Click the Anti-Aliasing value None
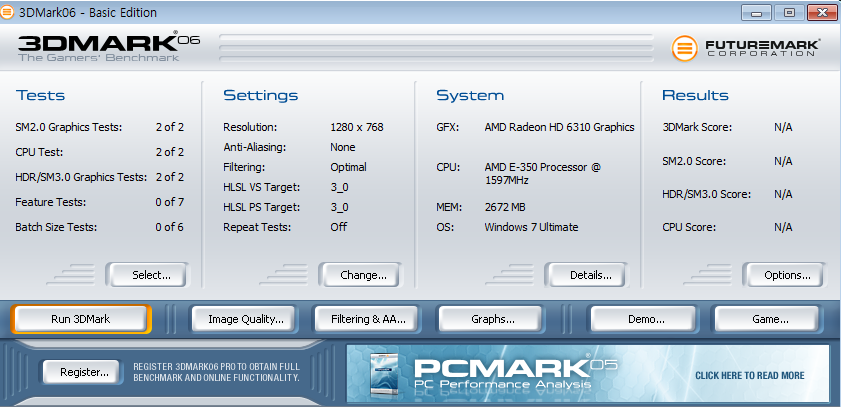The height and width of the screenshot is (407, 841). pos(343,147)
